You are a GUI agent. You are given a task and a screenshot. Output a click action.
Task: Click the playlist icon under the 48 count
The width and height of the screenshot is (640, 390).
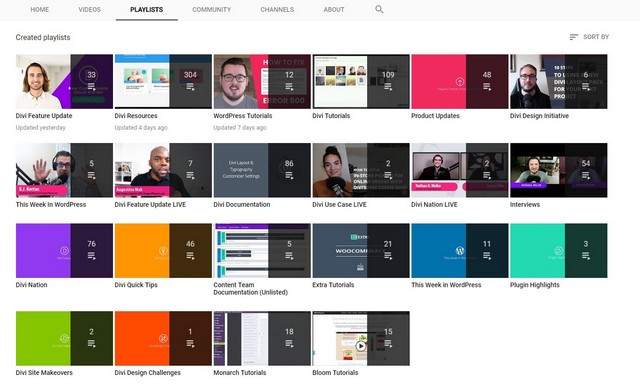coord(487,86)
